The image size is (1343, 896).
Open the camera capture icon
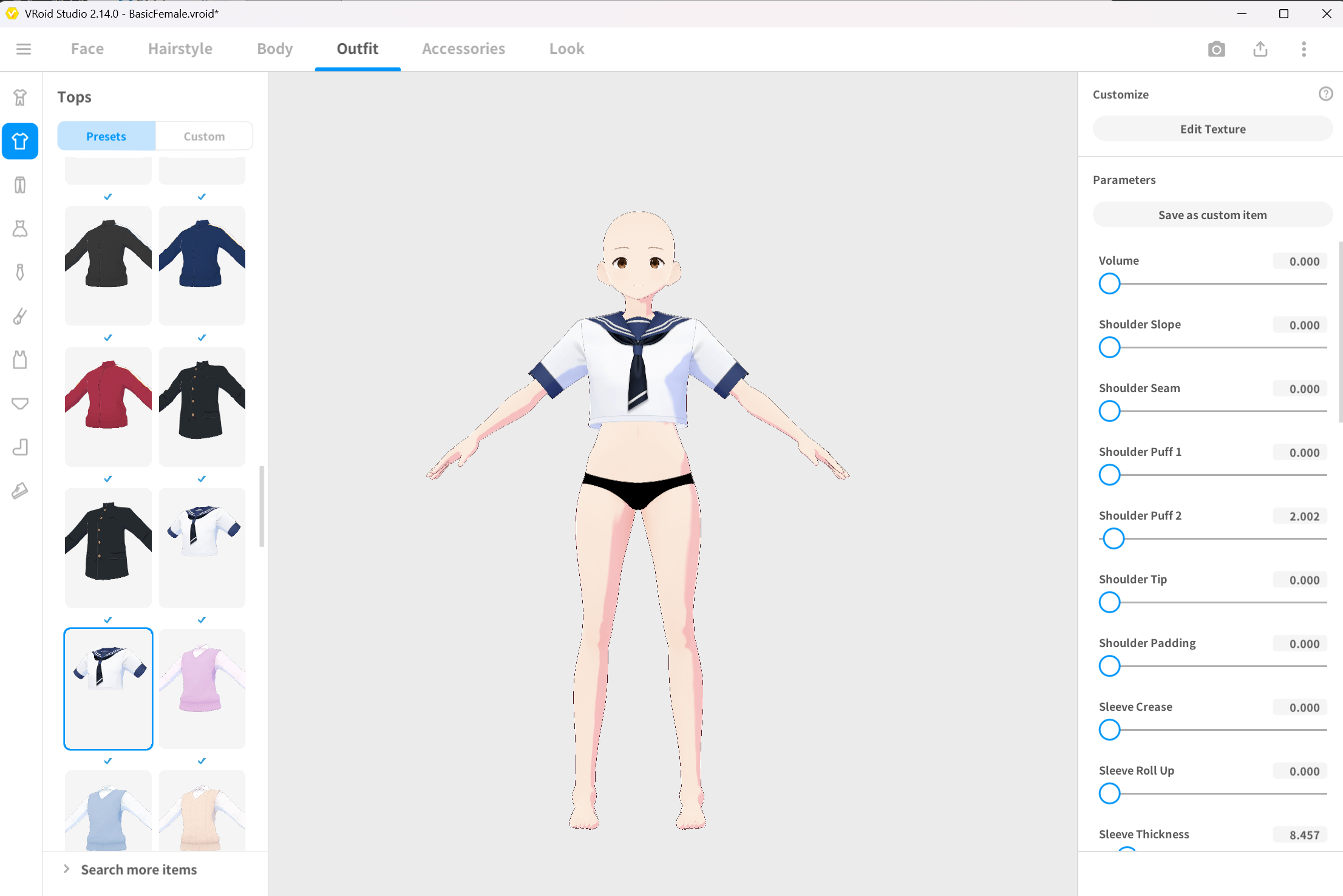point(1216,49)
